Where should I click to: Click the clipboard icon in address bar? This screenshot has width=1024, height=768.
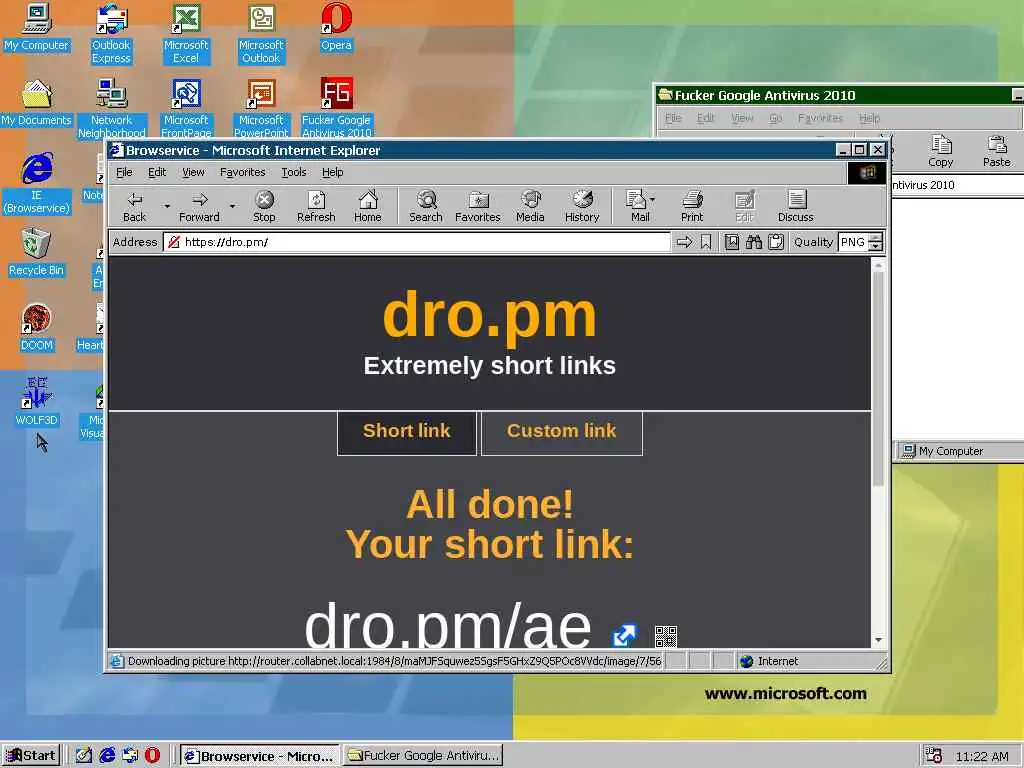776,242
